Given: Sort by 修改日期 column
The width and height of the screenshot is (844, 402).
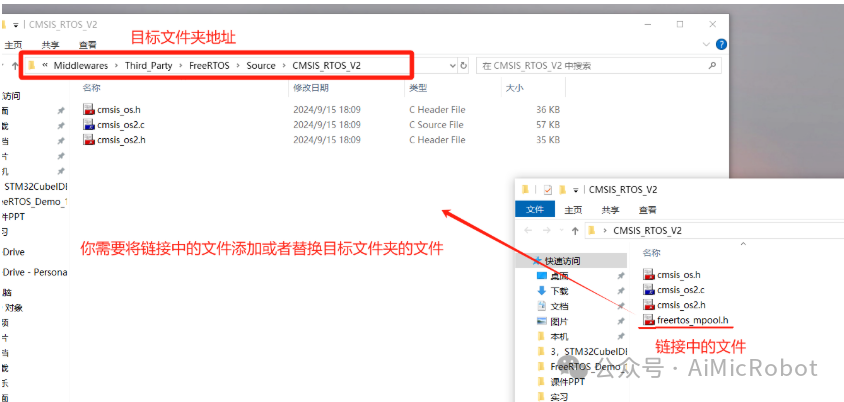Looking at the screenshot, I should 311,87.
